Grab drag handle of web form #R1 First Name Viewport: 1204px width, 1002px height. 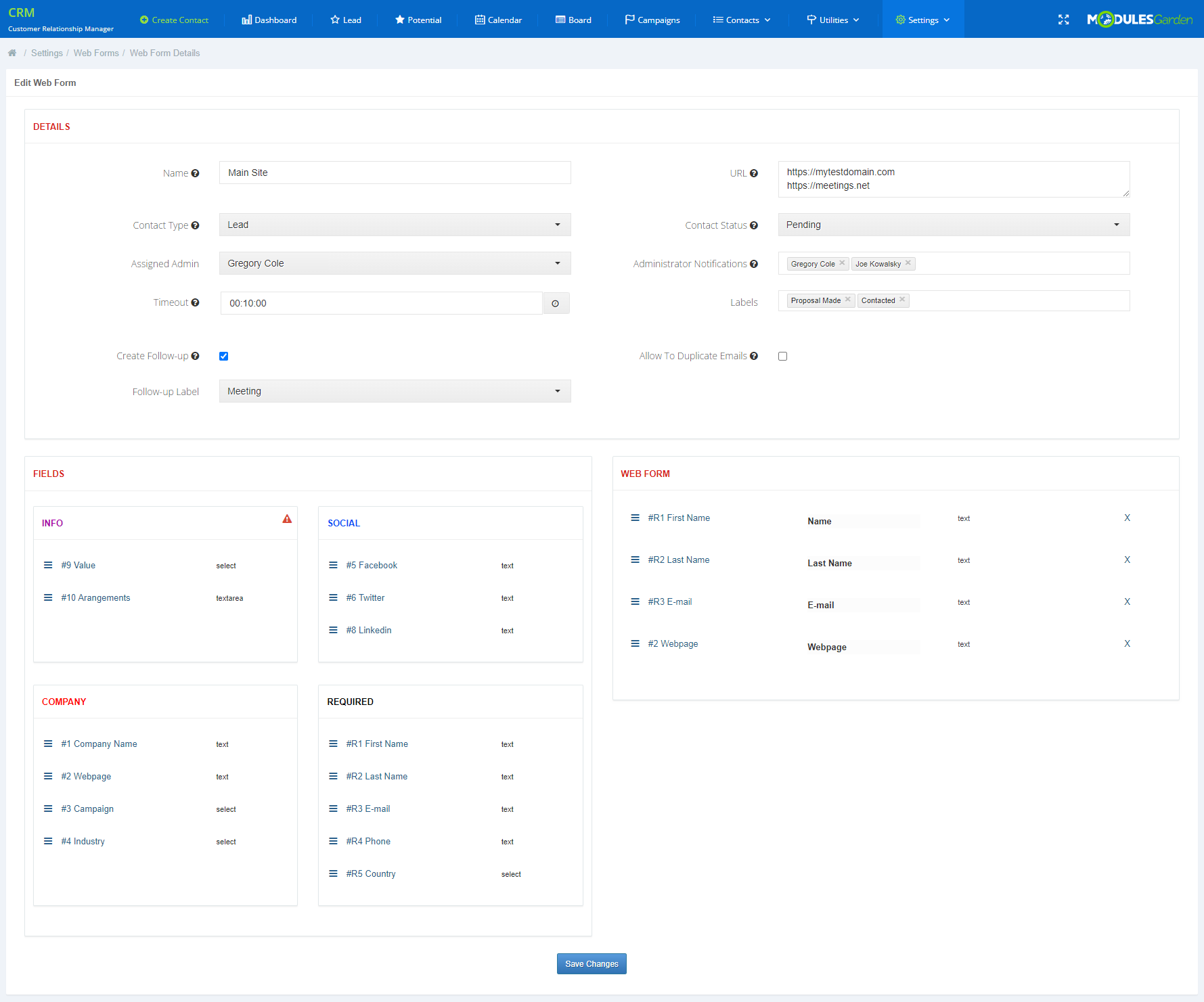tap(635, 518)
